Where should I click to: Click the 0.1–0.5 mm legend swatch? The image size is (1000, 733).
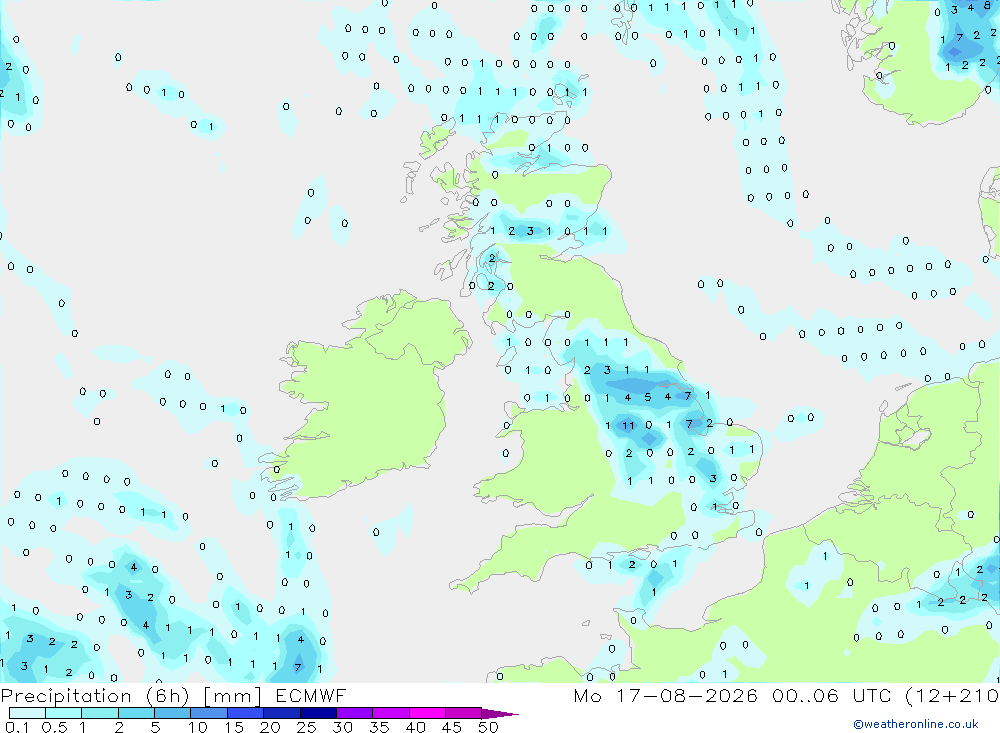[x=27, y=713]
